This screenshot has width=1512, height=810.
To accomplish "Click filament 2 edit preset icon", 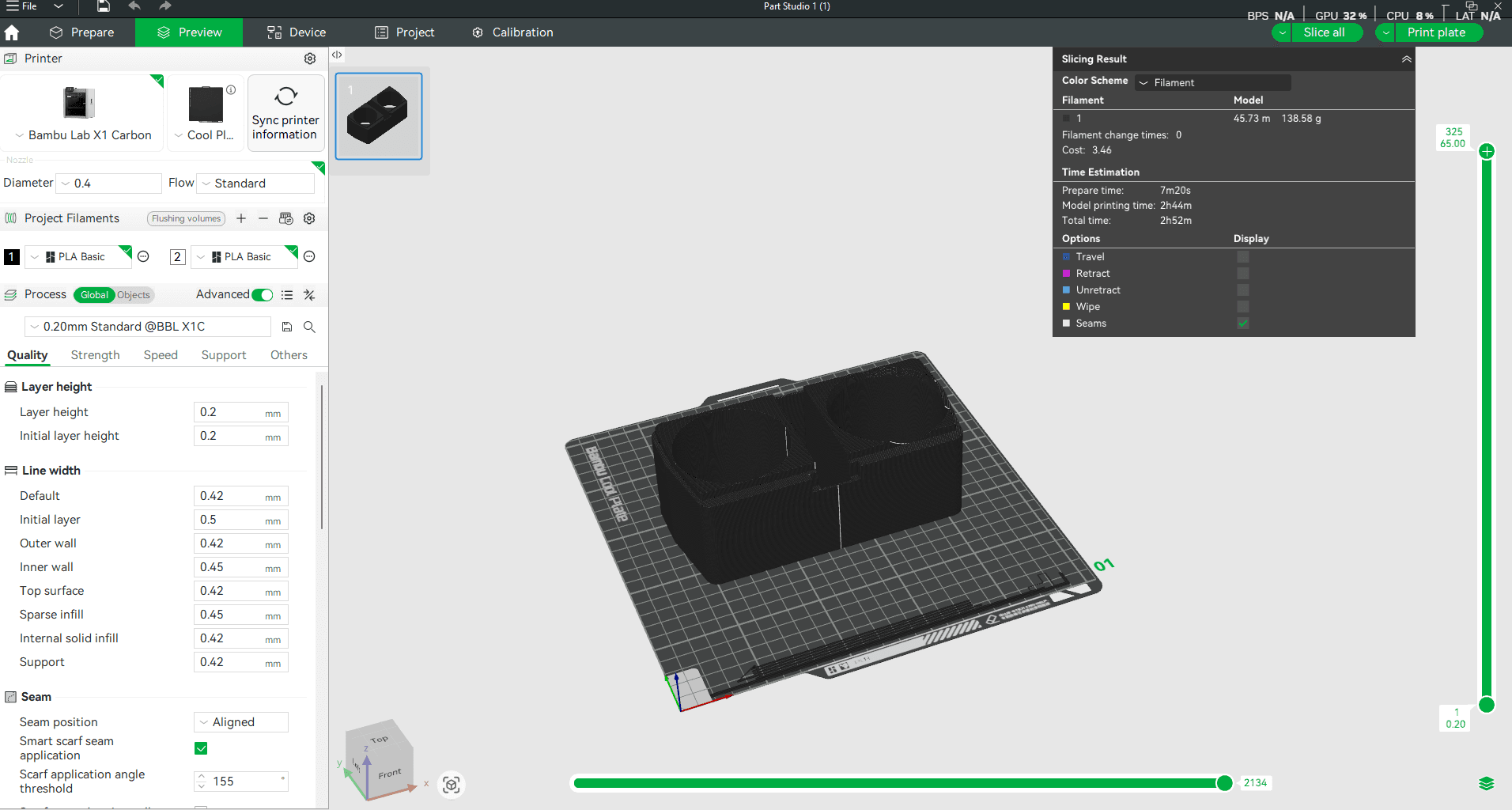I will tap(309, 256).
